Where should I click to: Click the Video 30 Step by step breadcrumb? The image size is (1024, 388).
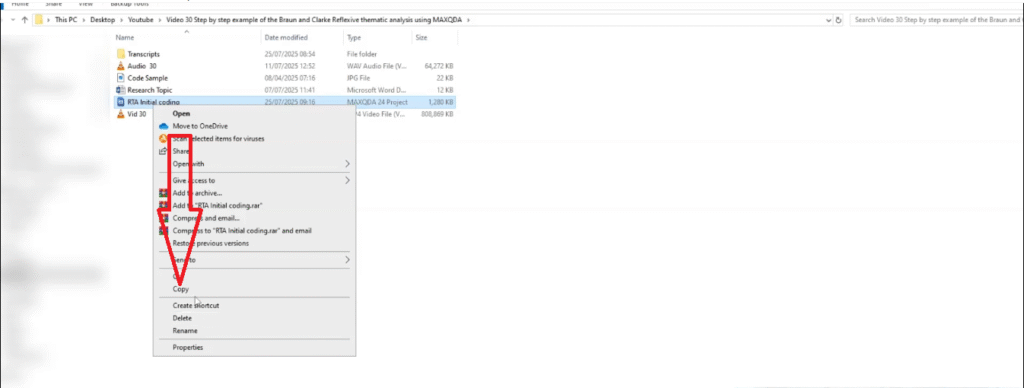pos(313,20)
